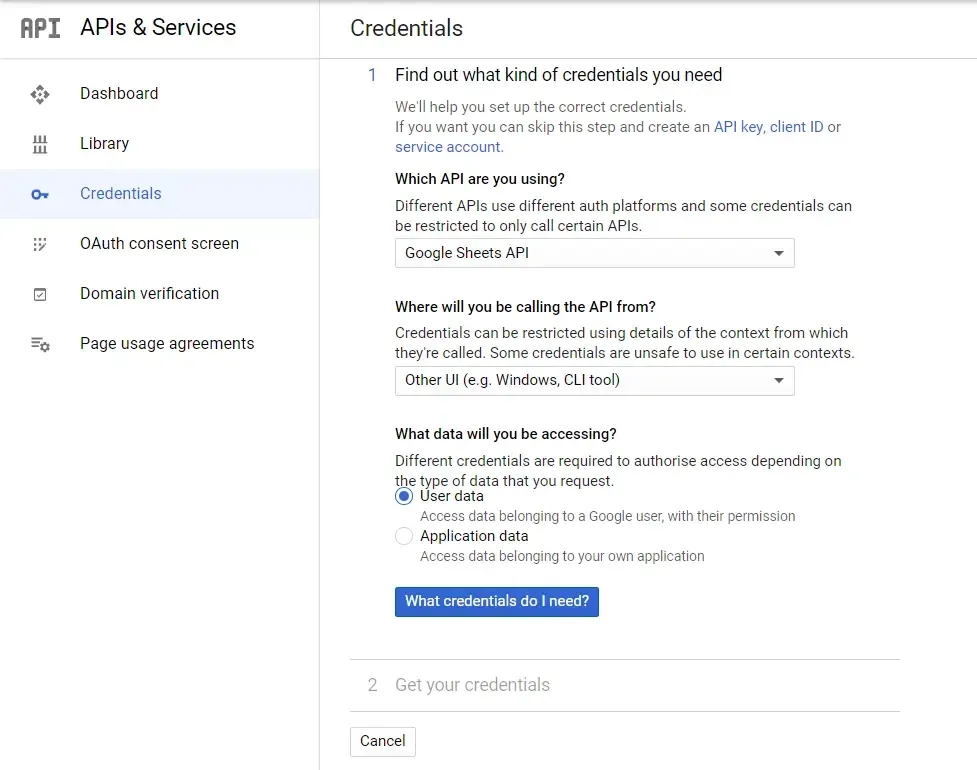Click the OAuth consent screen dotted icon
Screen dimensions: 977x770
pyautogui.click(x=40, y=244)
